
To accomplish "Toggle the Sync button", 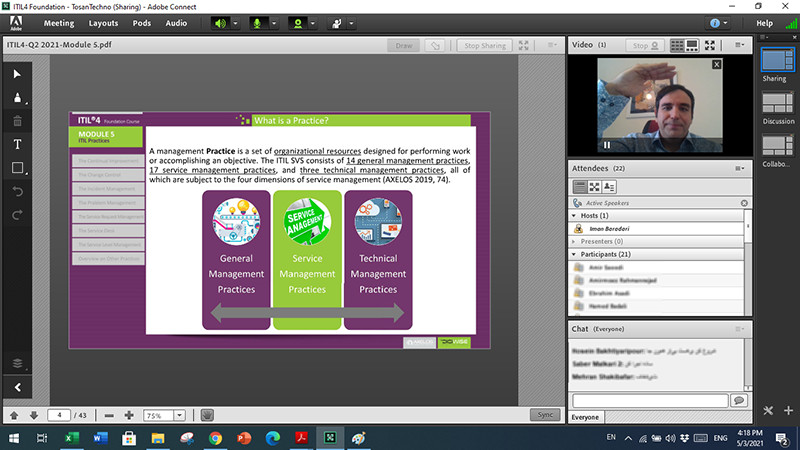I will (x=545, y=415).
